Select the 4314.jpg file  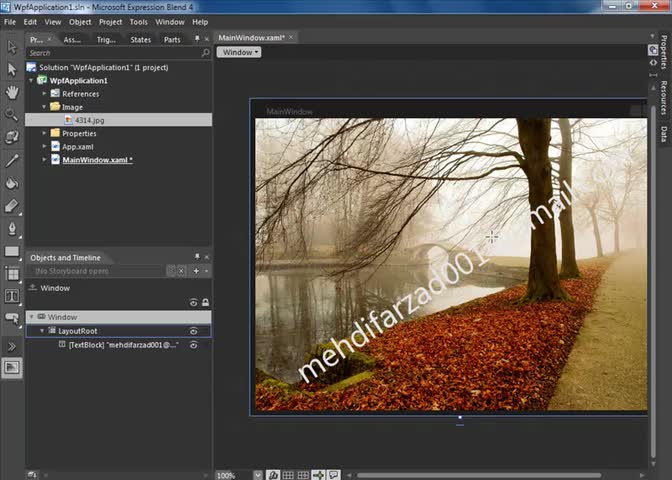(118, 120)
